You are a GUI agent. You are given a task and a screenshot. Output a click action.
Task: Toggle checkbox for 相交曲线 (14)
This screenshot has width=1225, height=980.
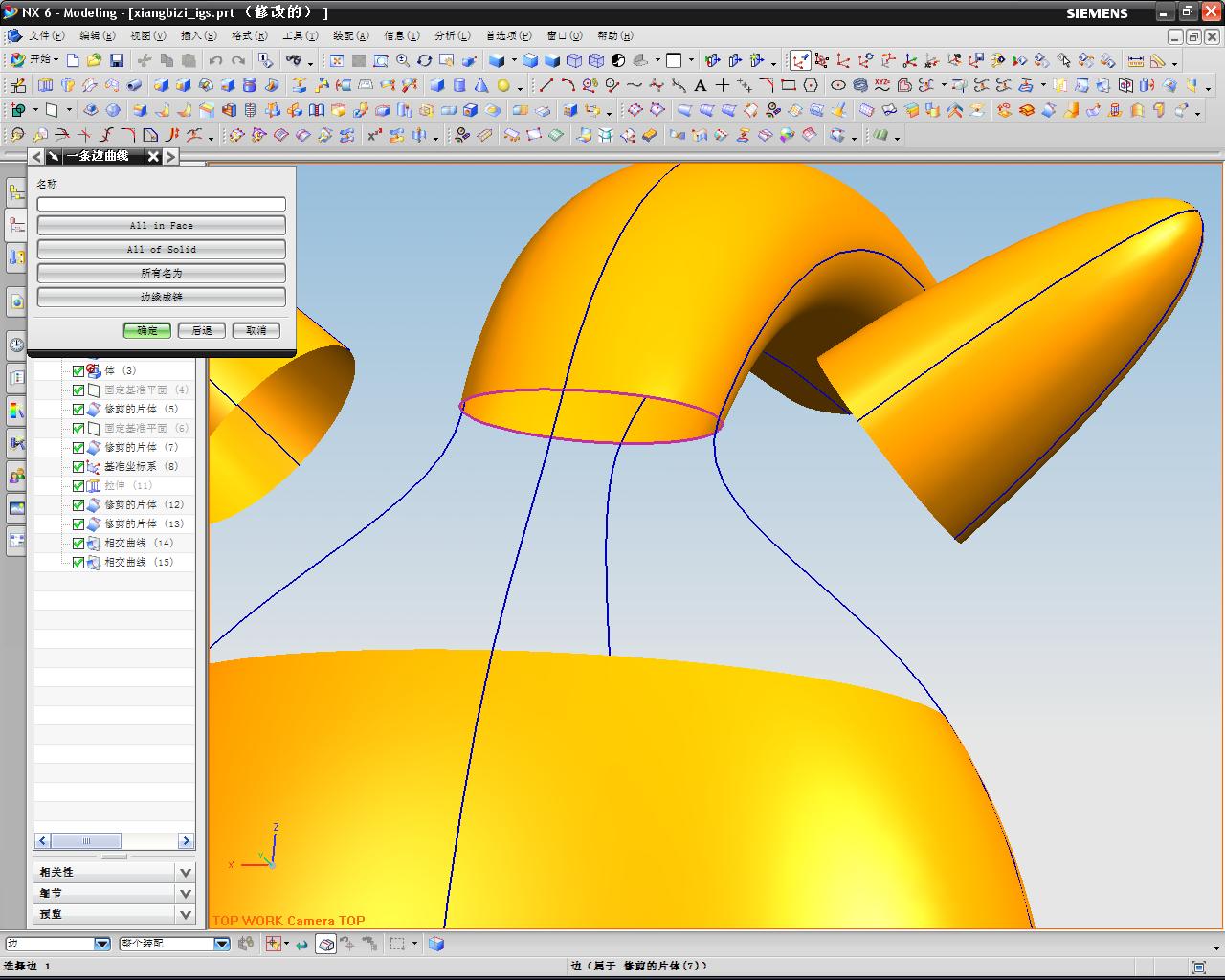coord(78,543)
